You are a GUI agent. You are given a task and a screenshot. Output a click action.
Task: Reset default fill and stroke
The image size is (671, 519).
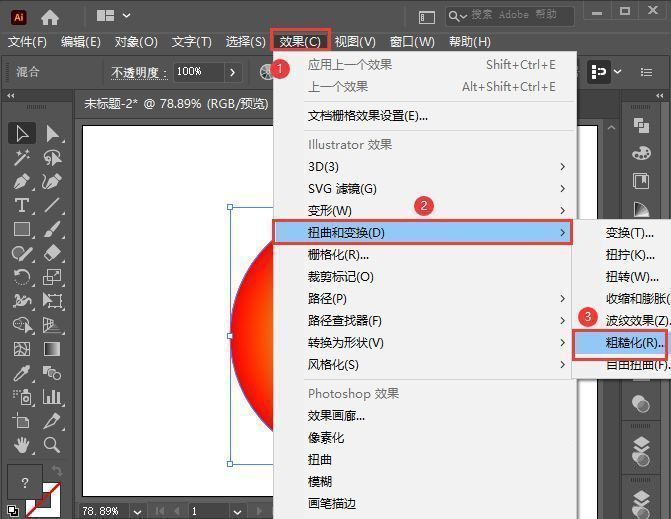[x=13, y=511]
